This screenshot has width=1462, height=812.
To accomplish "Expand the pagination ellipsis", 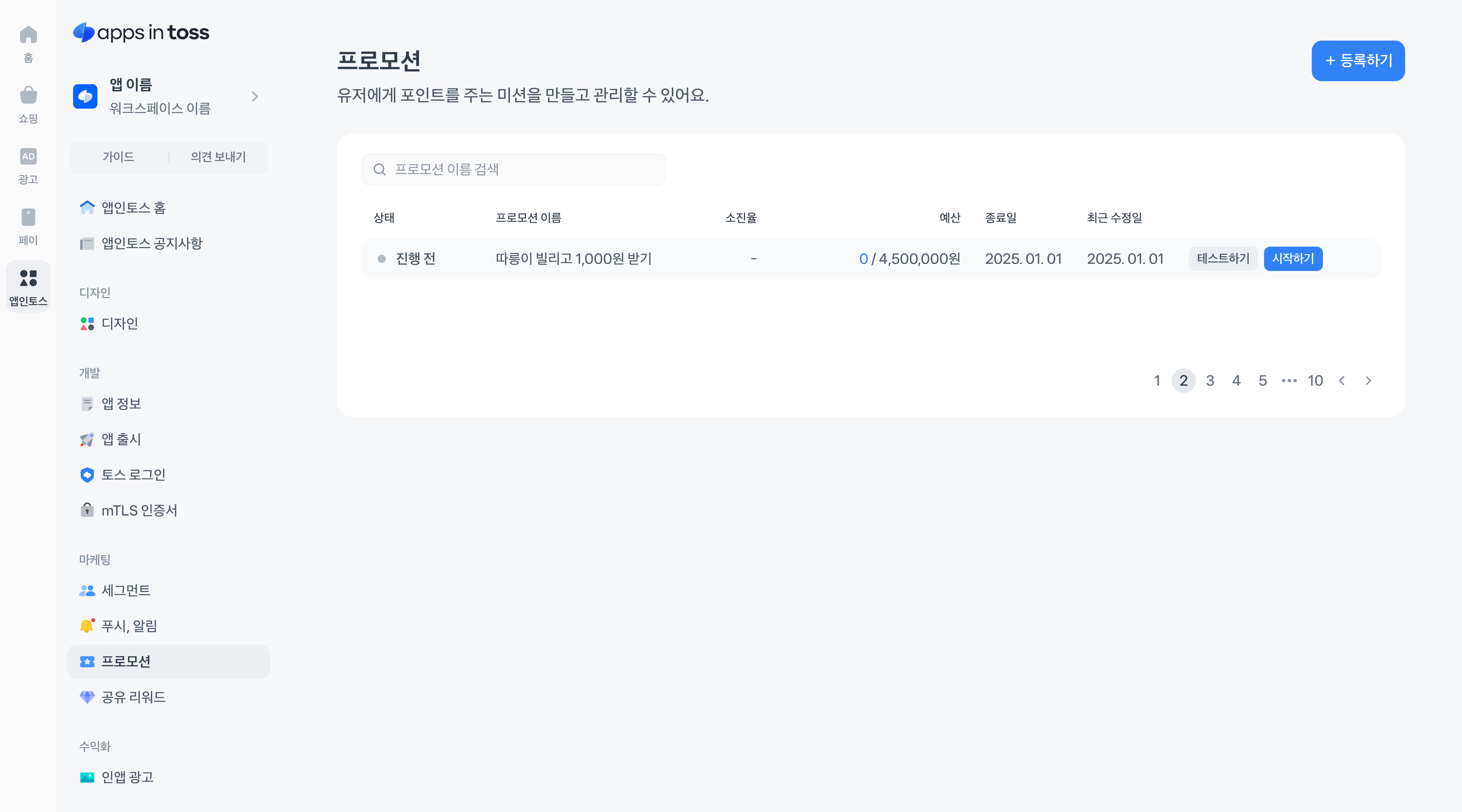I will [x=1289, y=381].
